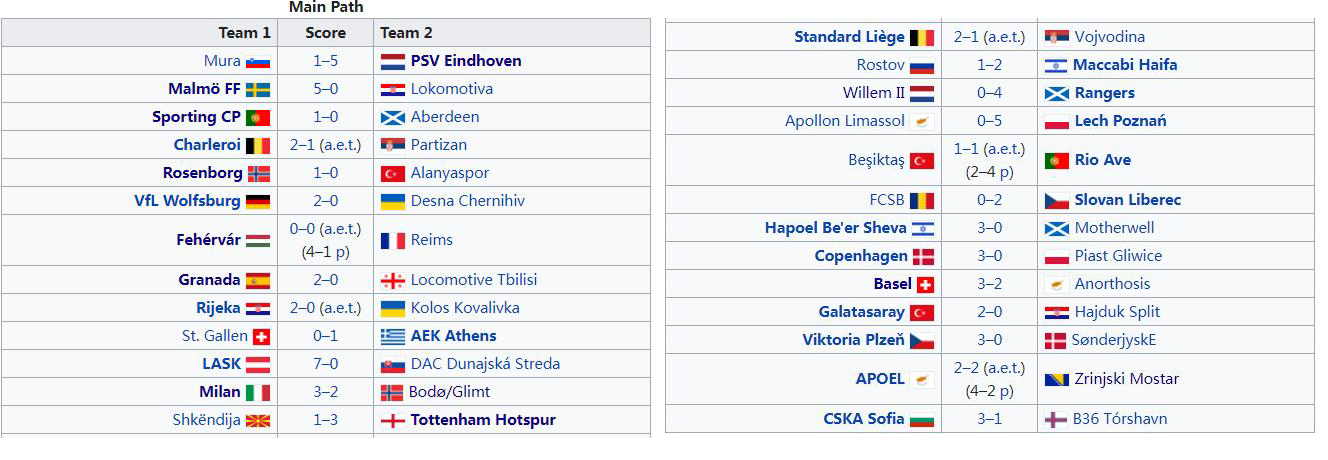Viewport: 1328px width, 460px height.
Task: Click the Netherlands flag beside PSV Eindhoven
Action: [393, 61]
